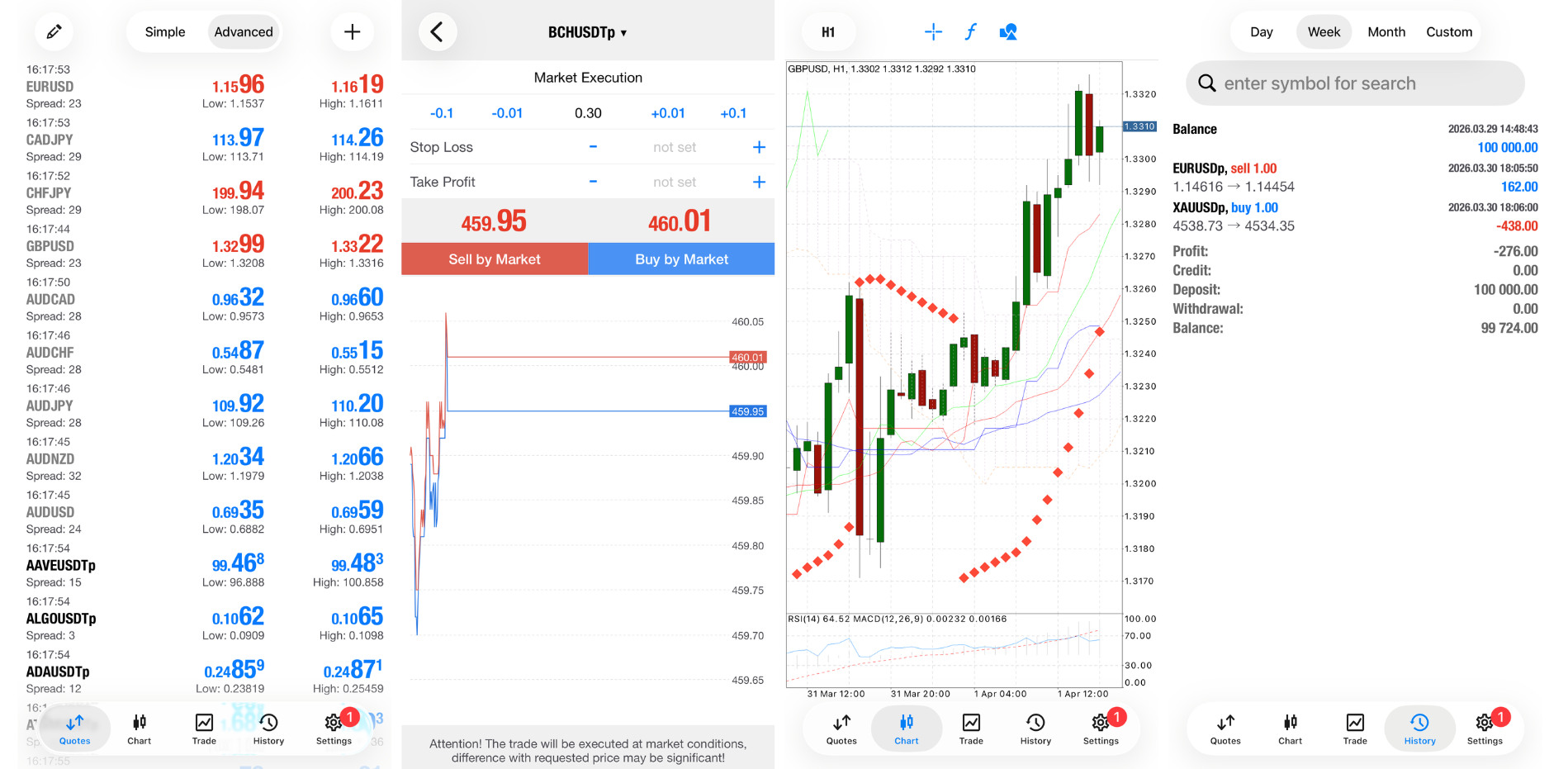Open Settings in history screen navbar

(x=1485, y=729)
